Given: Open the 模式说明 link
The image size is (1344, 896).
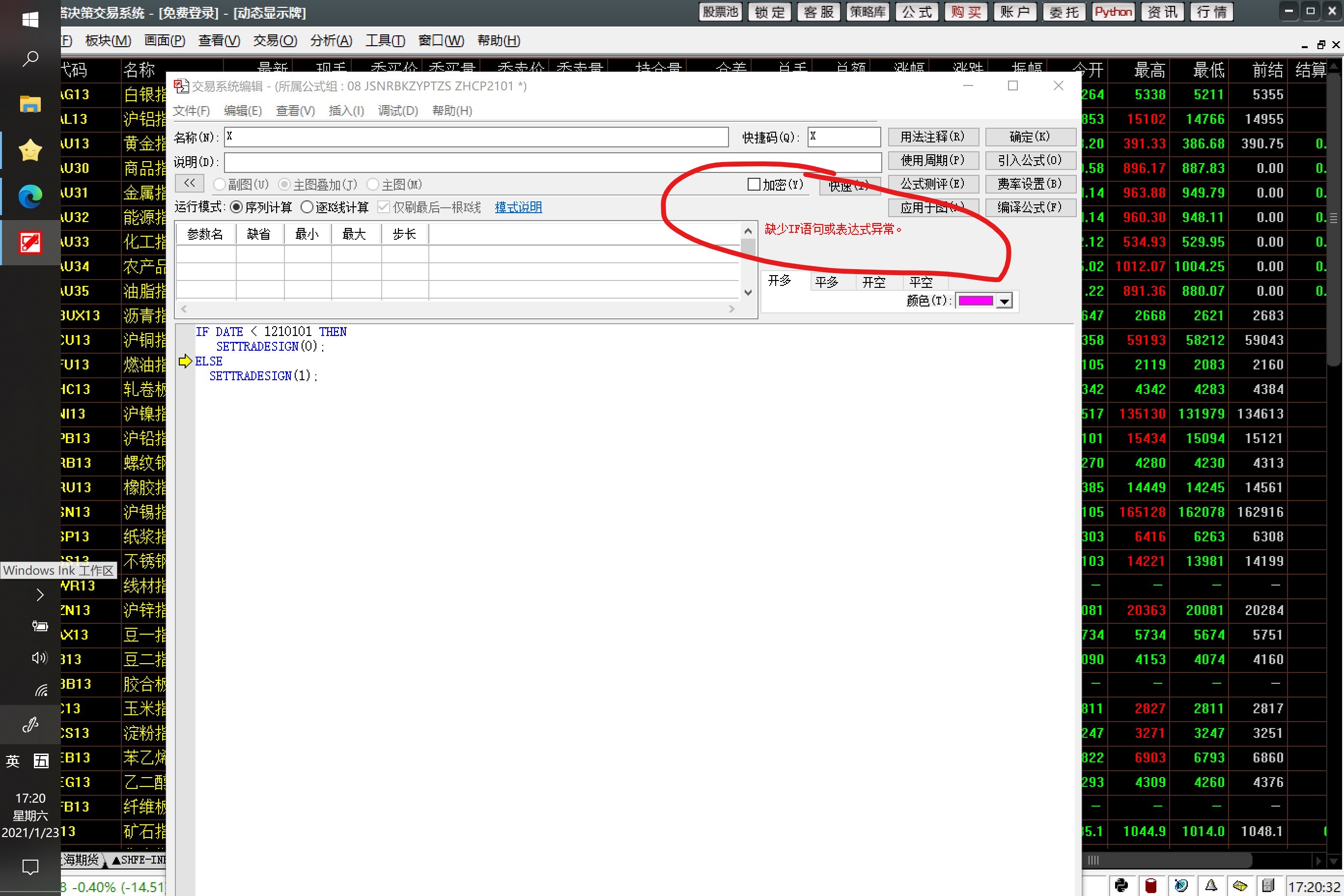Looking at the screenshot, I should pyautogui.click(x=518, y=207).
